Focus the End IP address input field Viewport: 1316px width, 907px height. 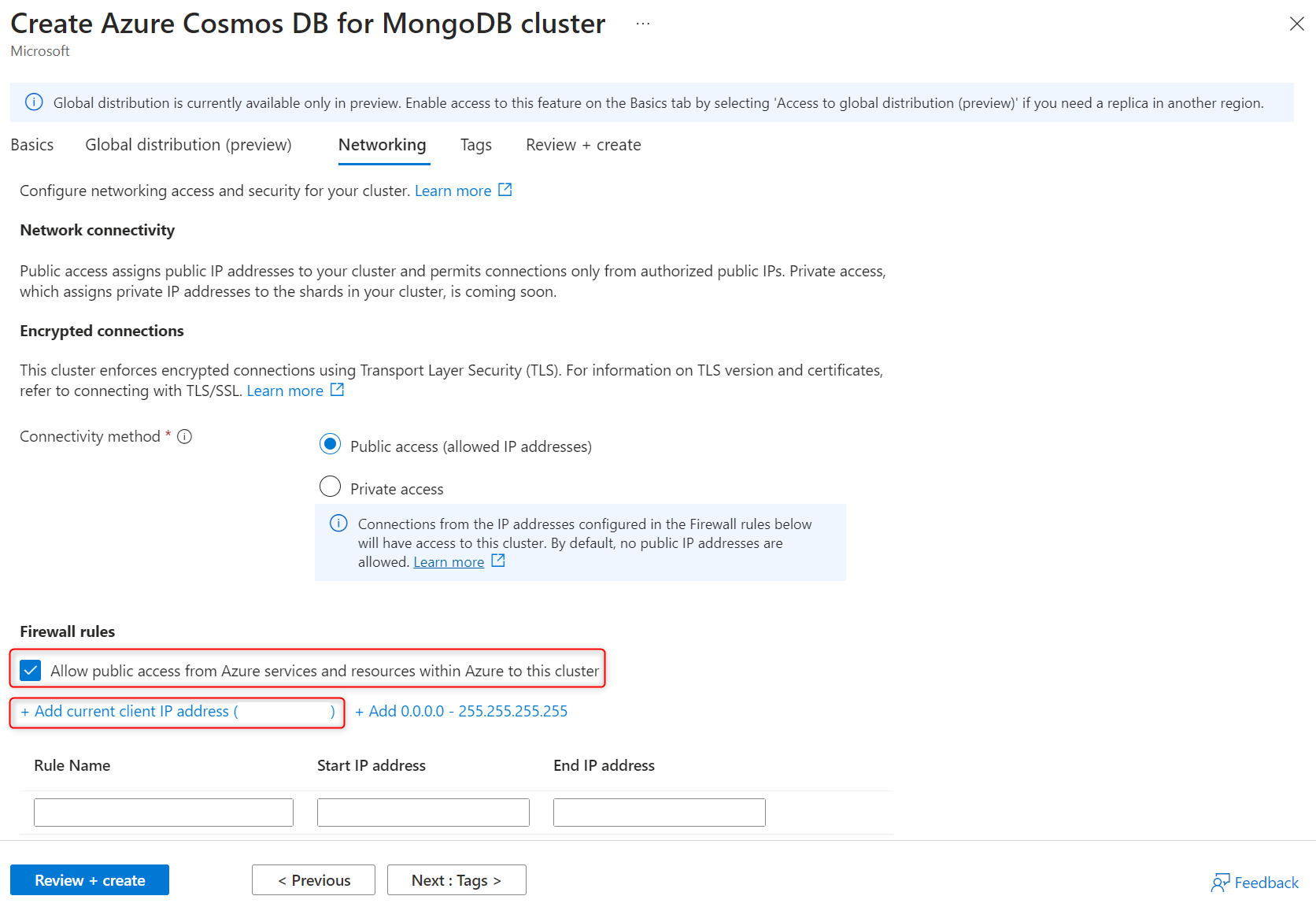coord(660,813)
